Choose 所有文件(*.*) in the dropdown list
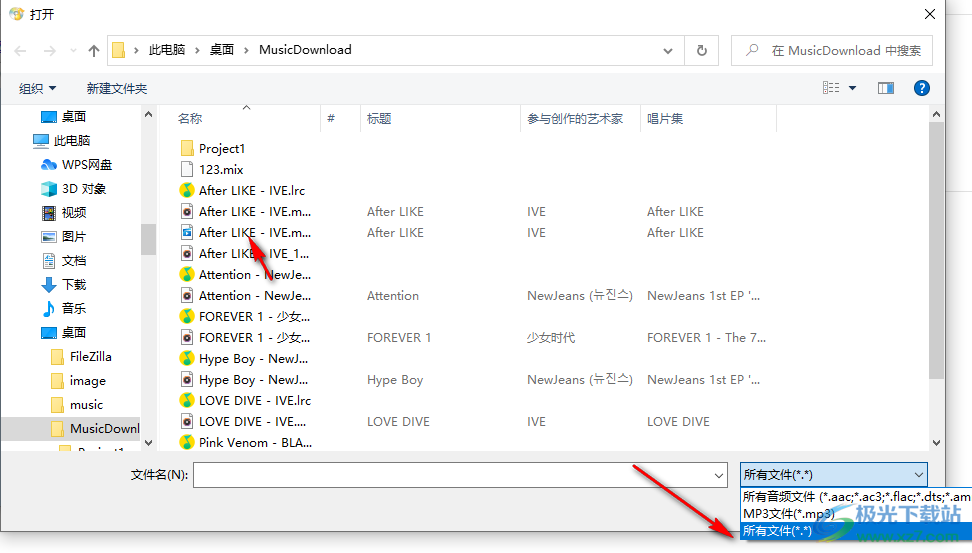 click(856, 531)
